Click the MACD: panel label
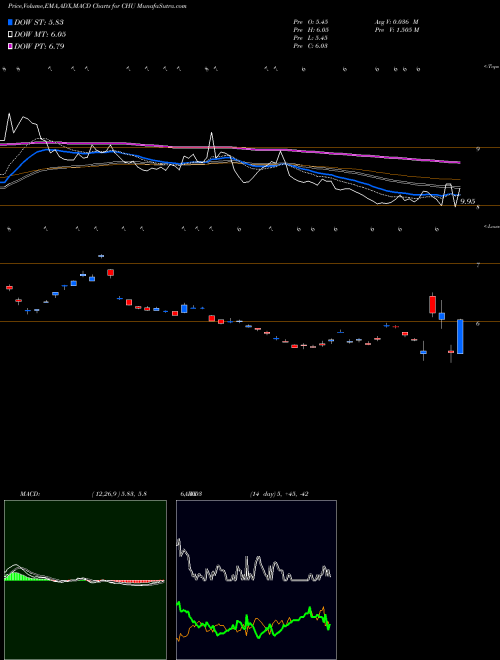500x660 pixels. point(29,494)
